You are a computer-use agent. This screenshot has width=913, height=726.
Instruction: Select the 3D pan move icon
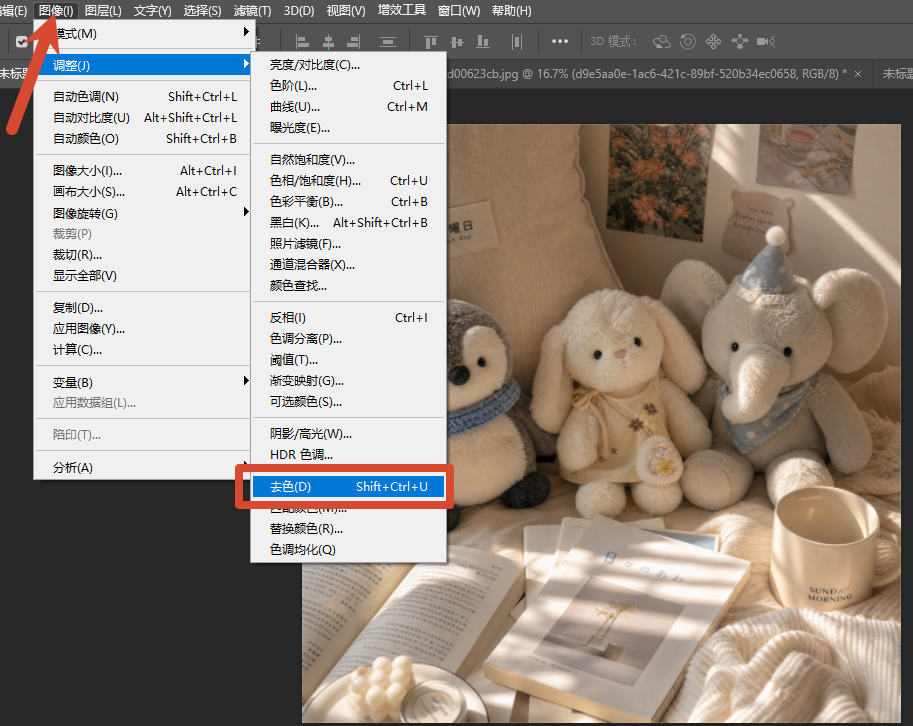[x=713, y=41]
